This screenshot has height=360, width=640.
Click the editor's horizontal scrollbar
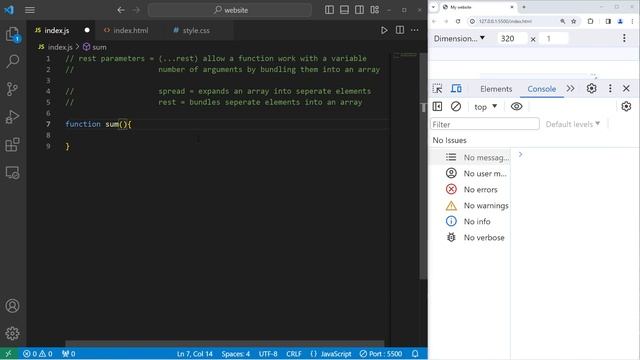pyautogui.click(x=224, y=343)
